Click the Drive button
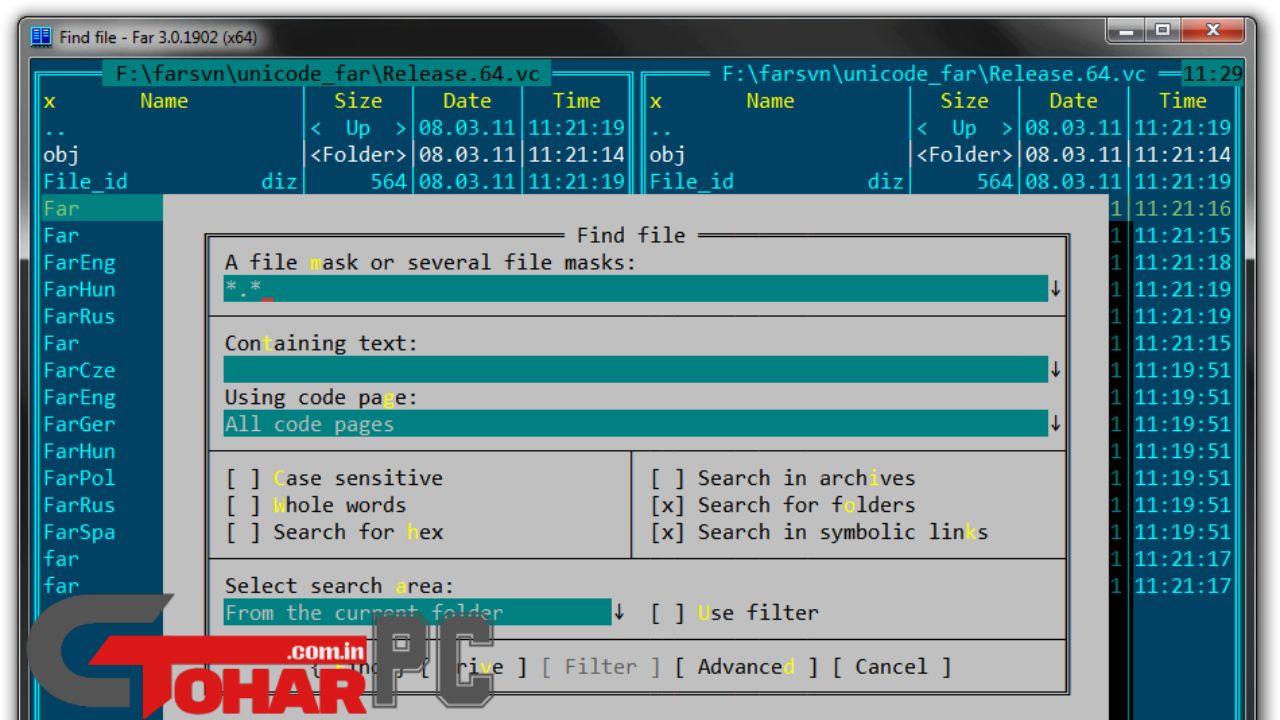Viewport: 1280px width, 720px height. tap(474, 667)
